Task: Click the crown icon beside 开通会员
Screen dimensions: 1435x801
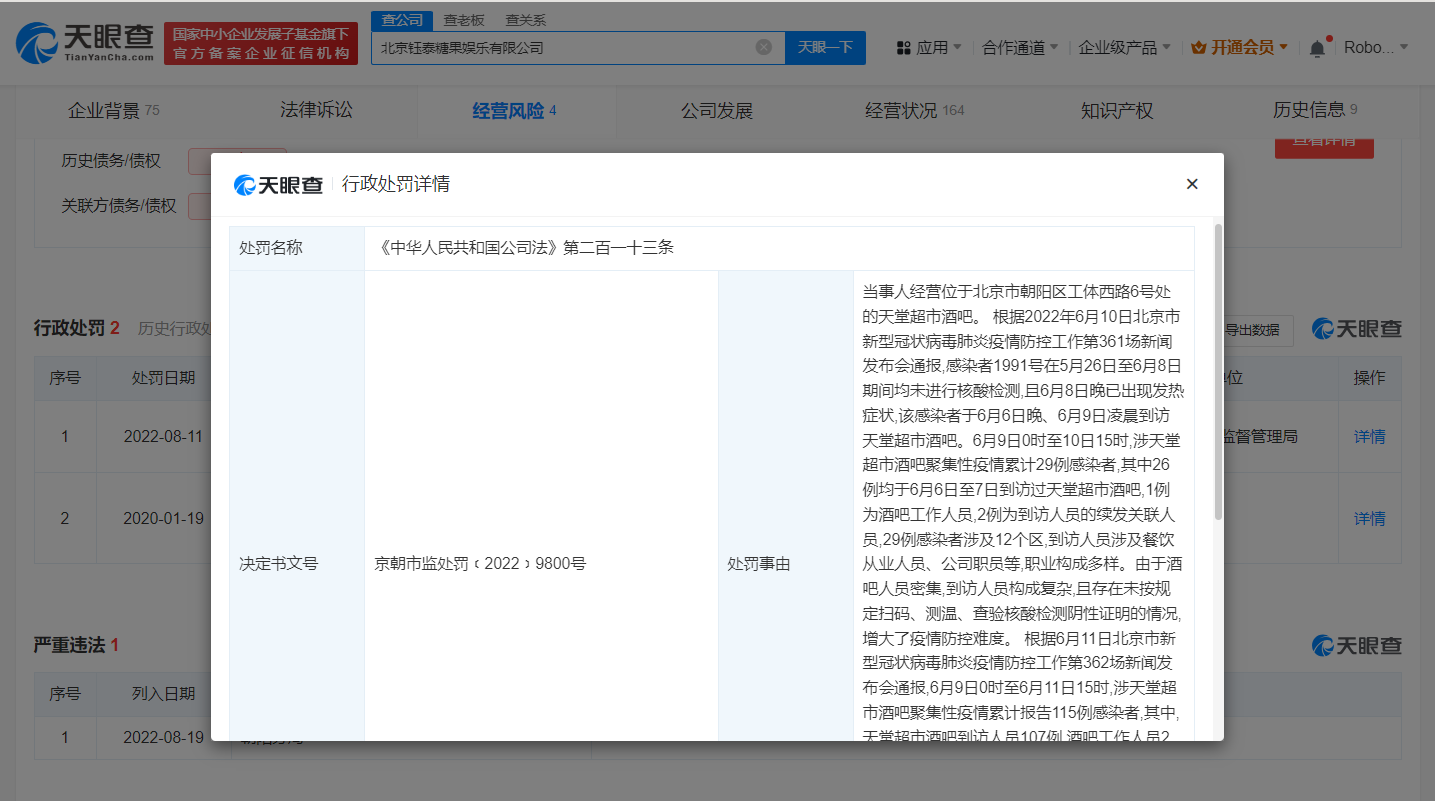Action: click(x=1197, y=46)
